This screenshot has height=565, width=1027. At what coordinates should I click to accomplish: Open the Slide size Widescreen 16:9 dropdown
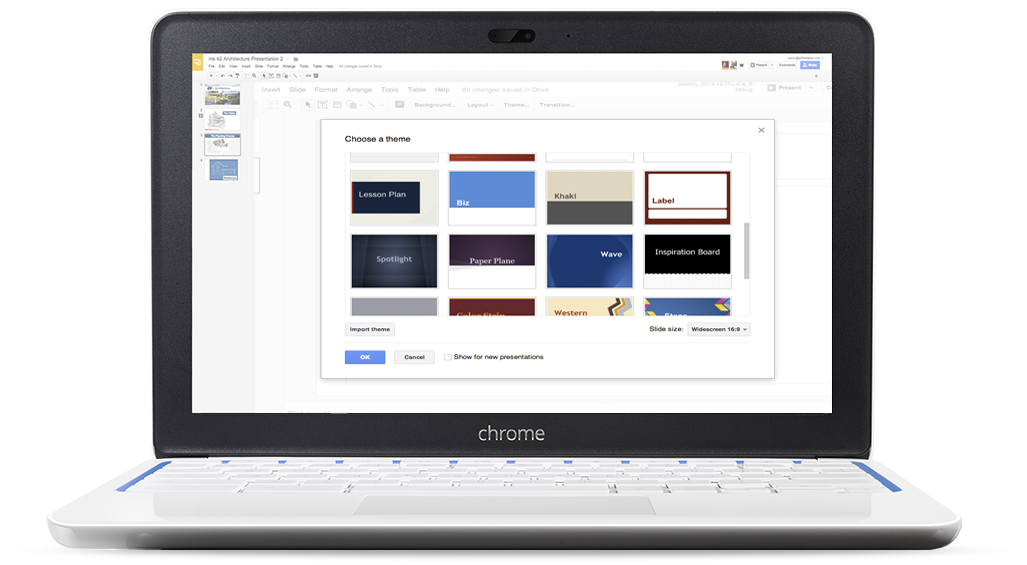(x=719, y=329)
